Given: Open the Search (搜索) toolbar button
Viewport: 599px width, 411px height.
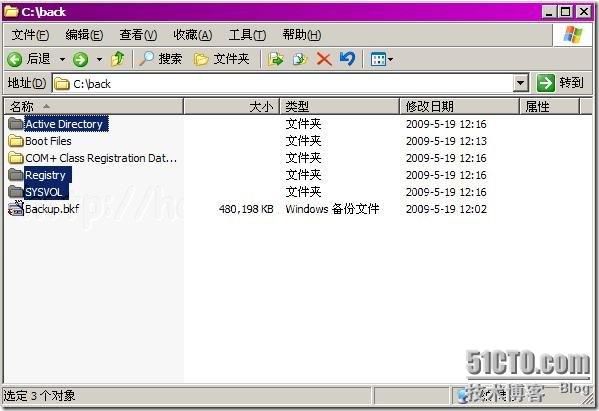Looking at the screenshot, I should (160, 59).
